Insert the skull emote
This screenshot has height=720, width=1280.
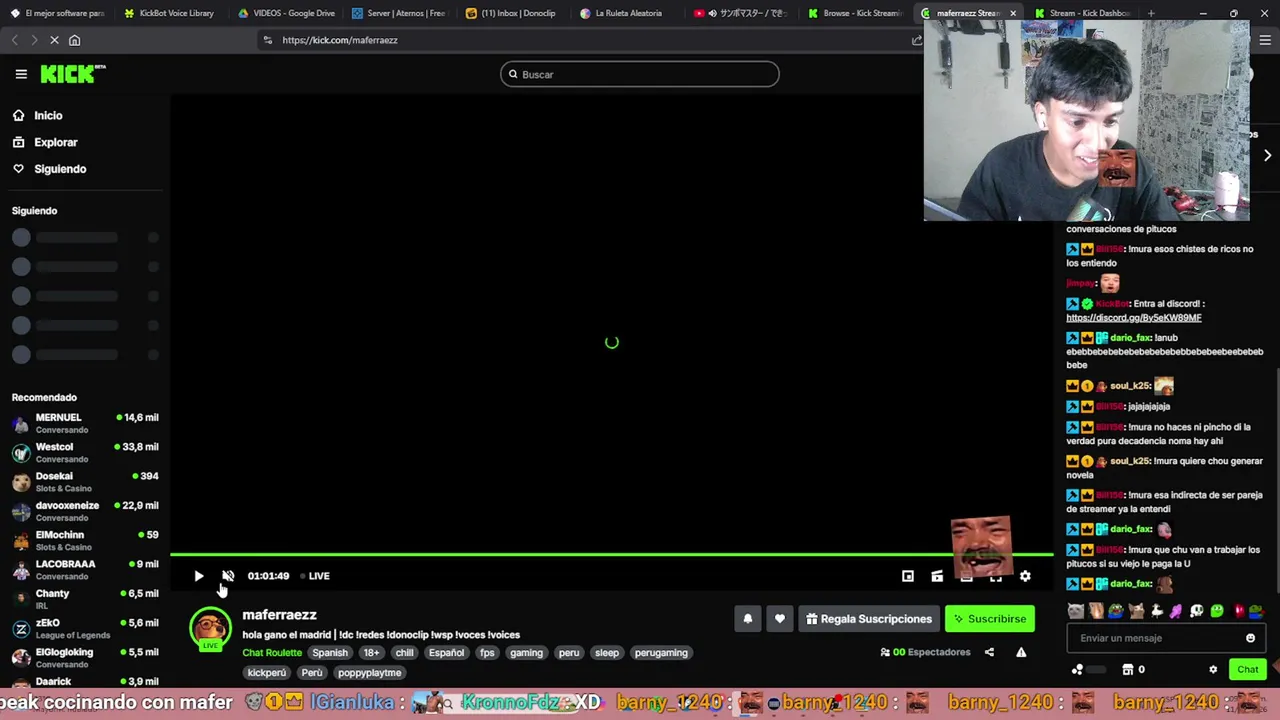[x=1197, y=611]
